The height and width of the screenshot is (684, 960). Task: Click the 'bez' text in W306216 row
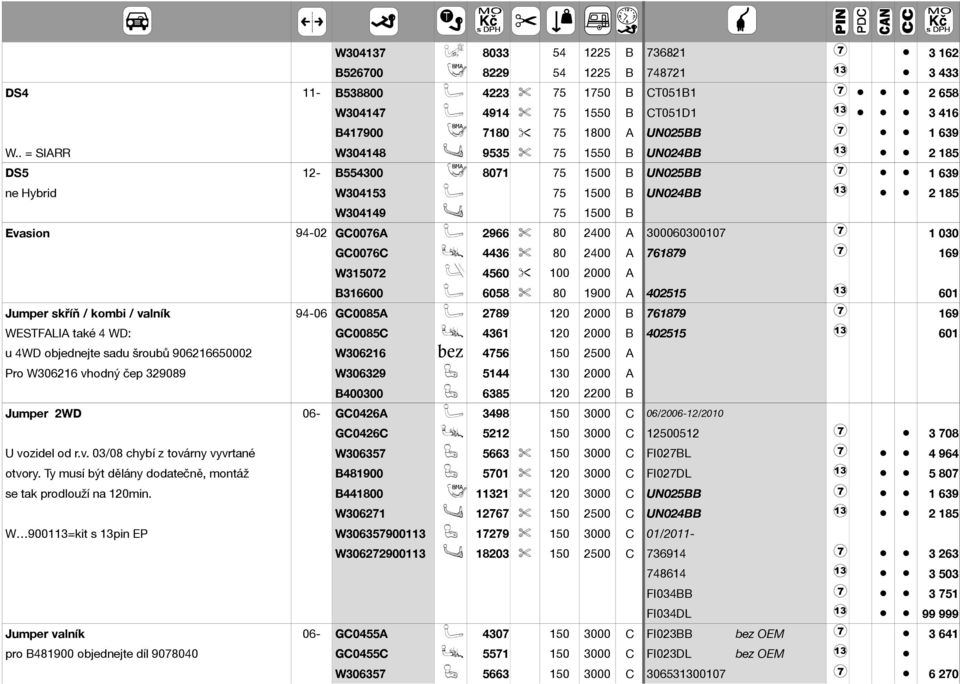tap(451, 352)
